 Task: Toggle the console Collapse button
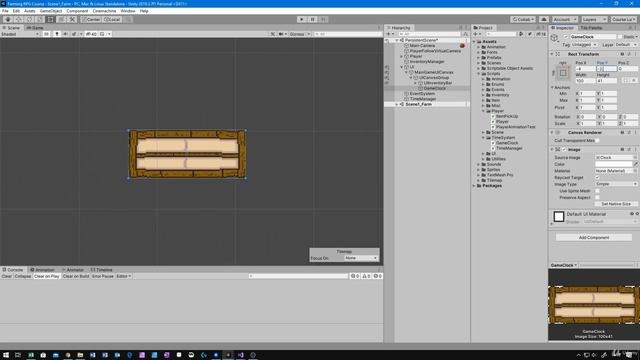22,276
